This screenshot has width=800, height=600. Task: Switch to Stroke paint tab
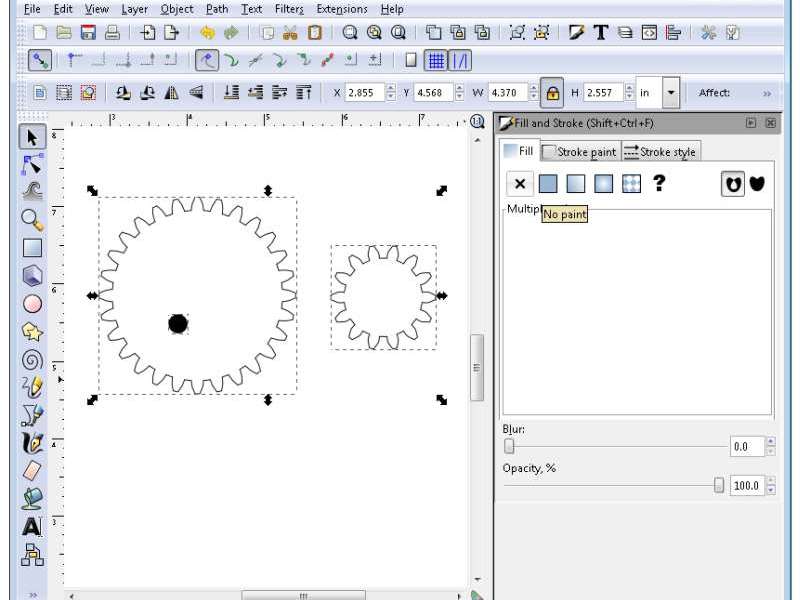pos(580,152)
